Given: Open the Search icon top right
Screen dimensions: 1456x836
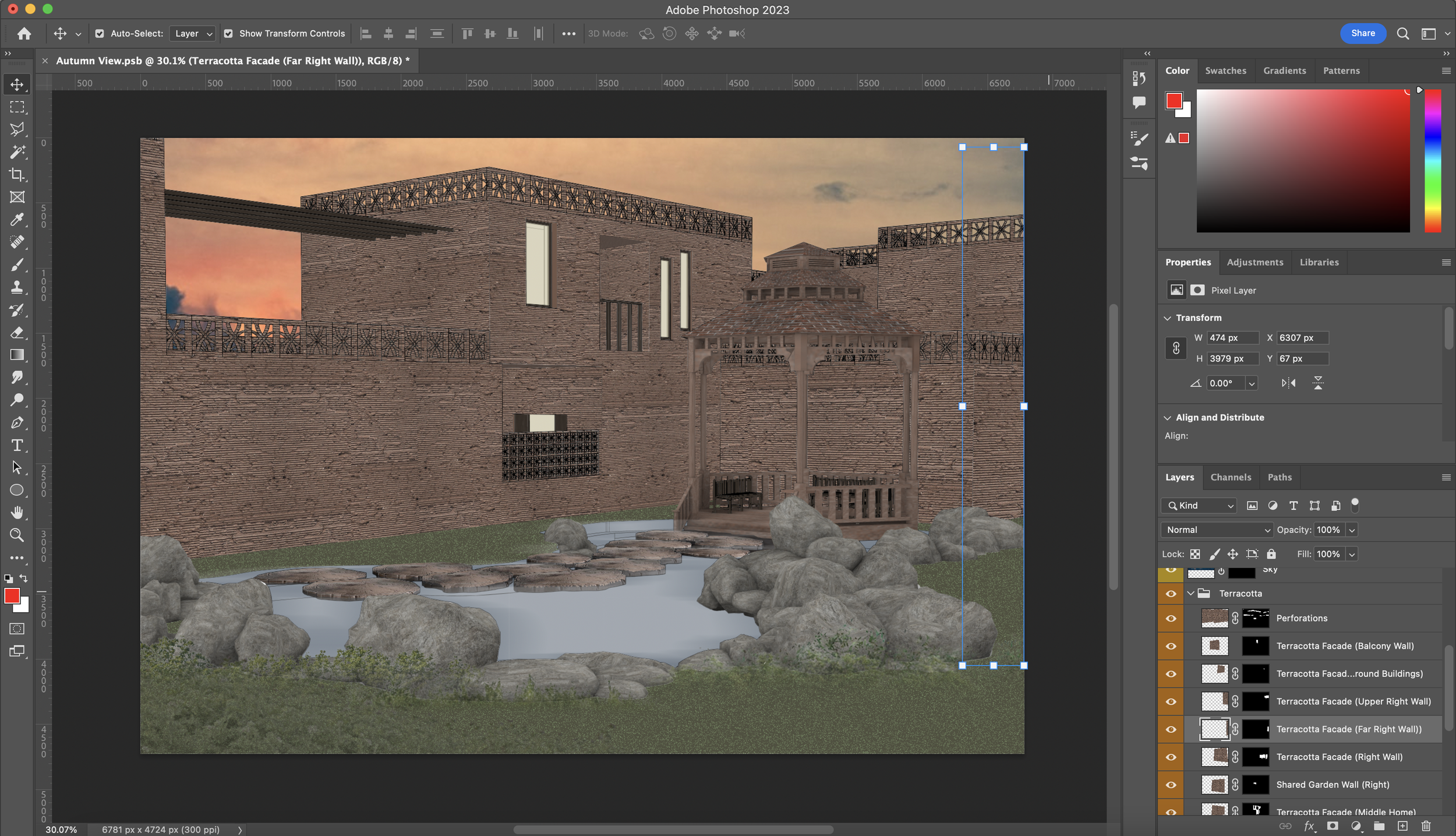Looking at the screenshot, I should (x=1403, y=34).
